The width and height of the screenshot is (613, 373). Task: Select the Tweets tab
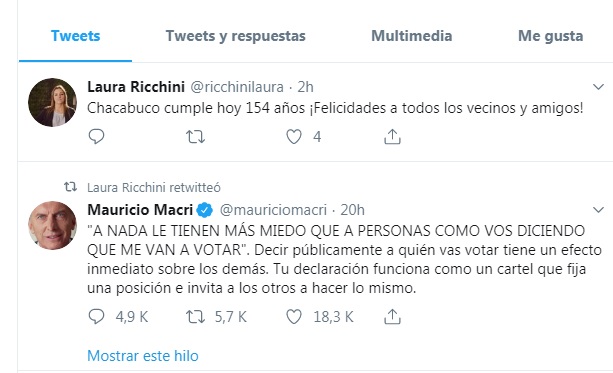[x=75, y=36]
